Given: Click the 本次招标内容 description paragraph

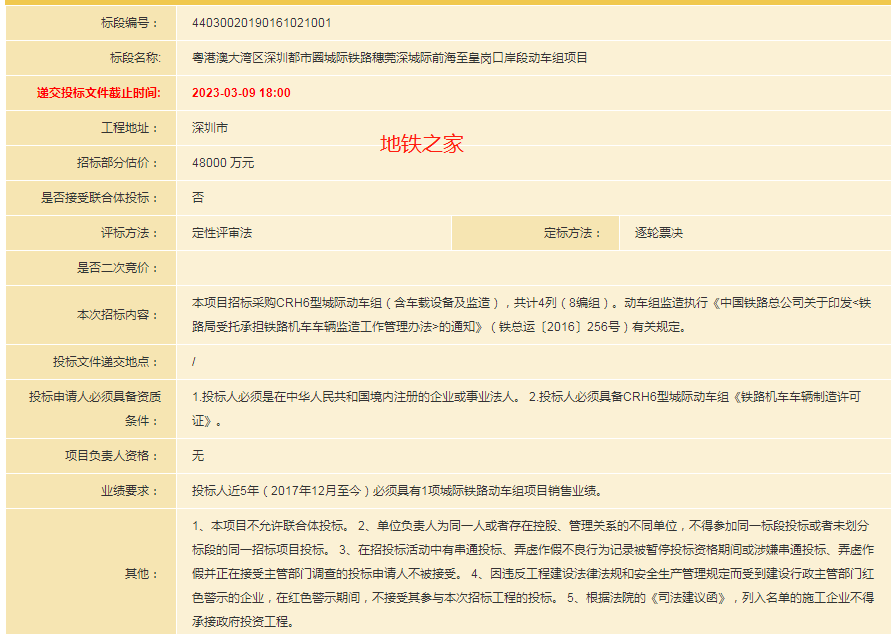Looking at the screenshot, I should (x=530, y=314).
